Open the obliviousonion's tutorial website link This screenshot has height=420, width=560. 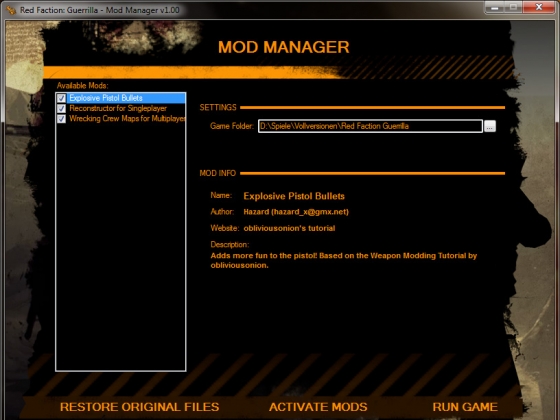pyautogui.click(x=289, y=228)
